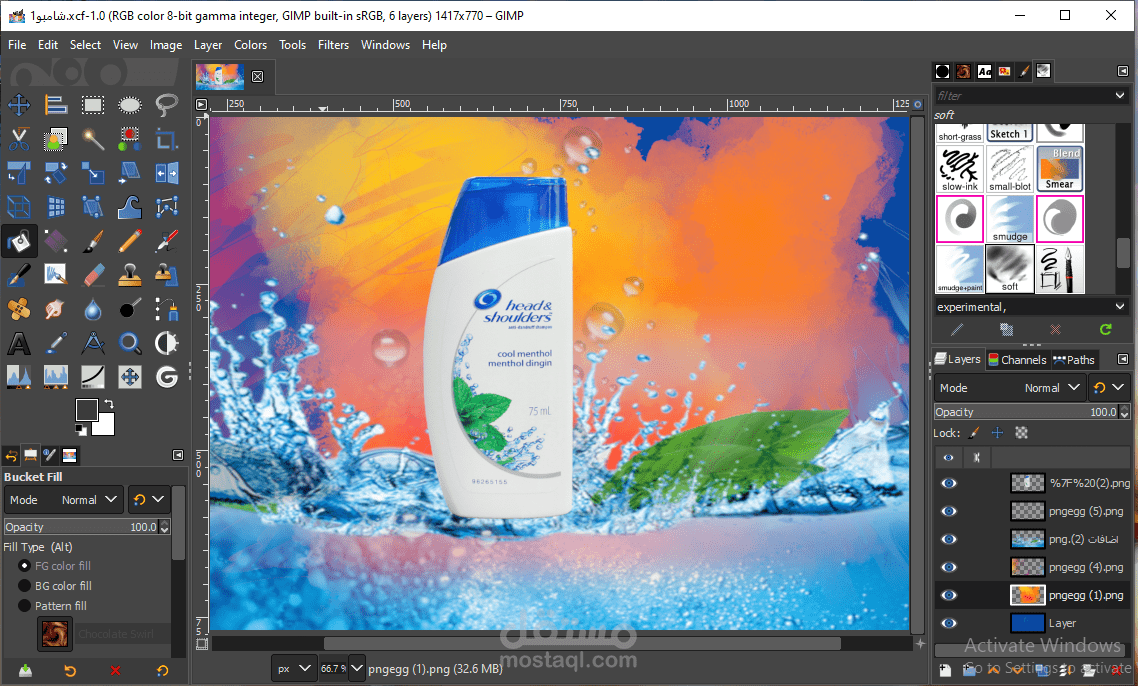Viewport: 1138px width, 686px height.
Task: Select the Rectangle Select tool
Action: tap(93, 105)
